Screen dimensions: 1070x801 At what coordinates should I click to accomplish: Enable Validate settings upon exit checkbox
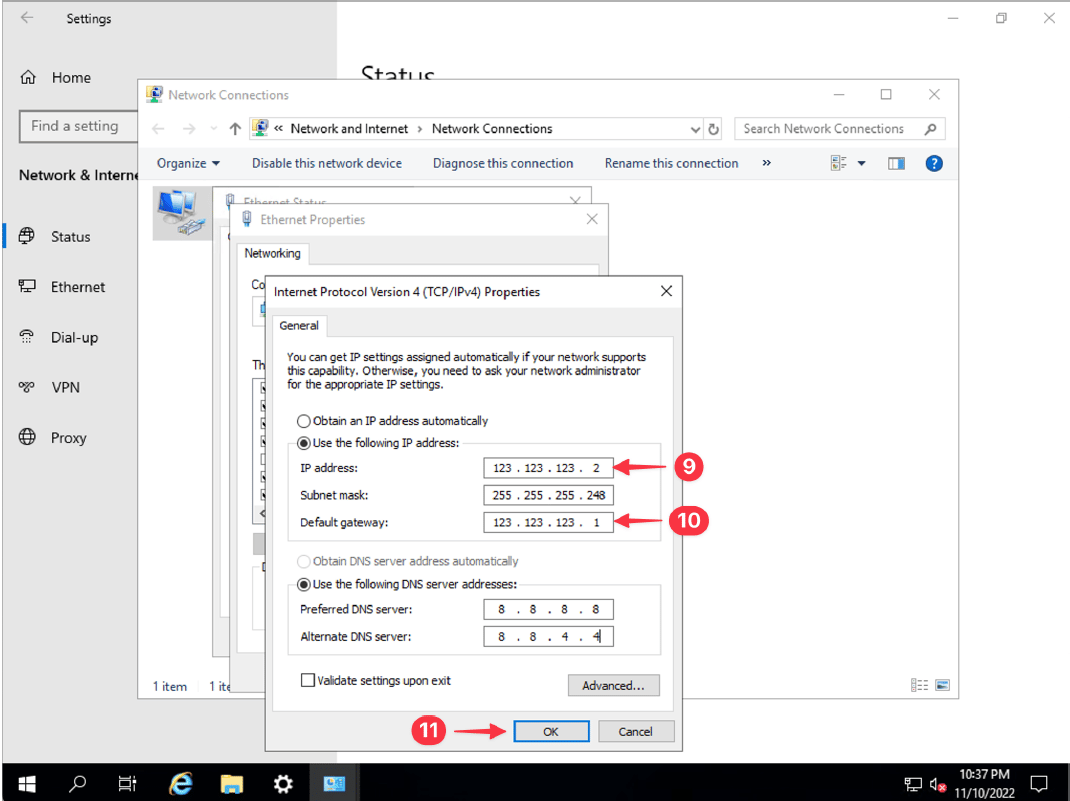(308, 681)
